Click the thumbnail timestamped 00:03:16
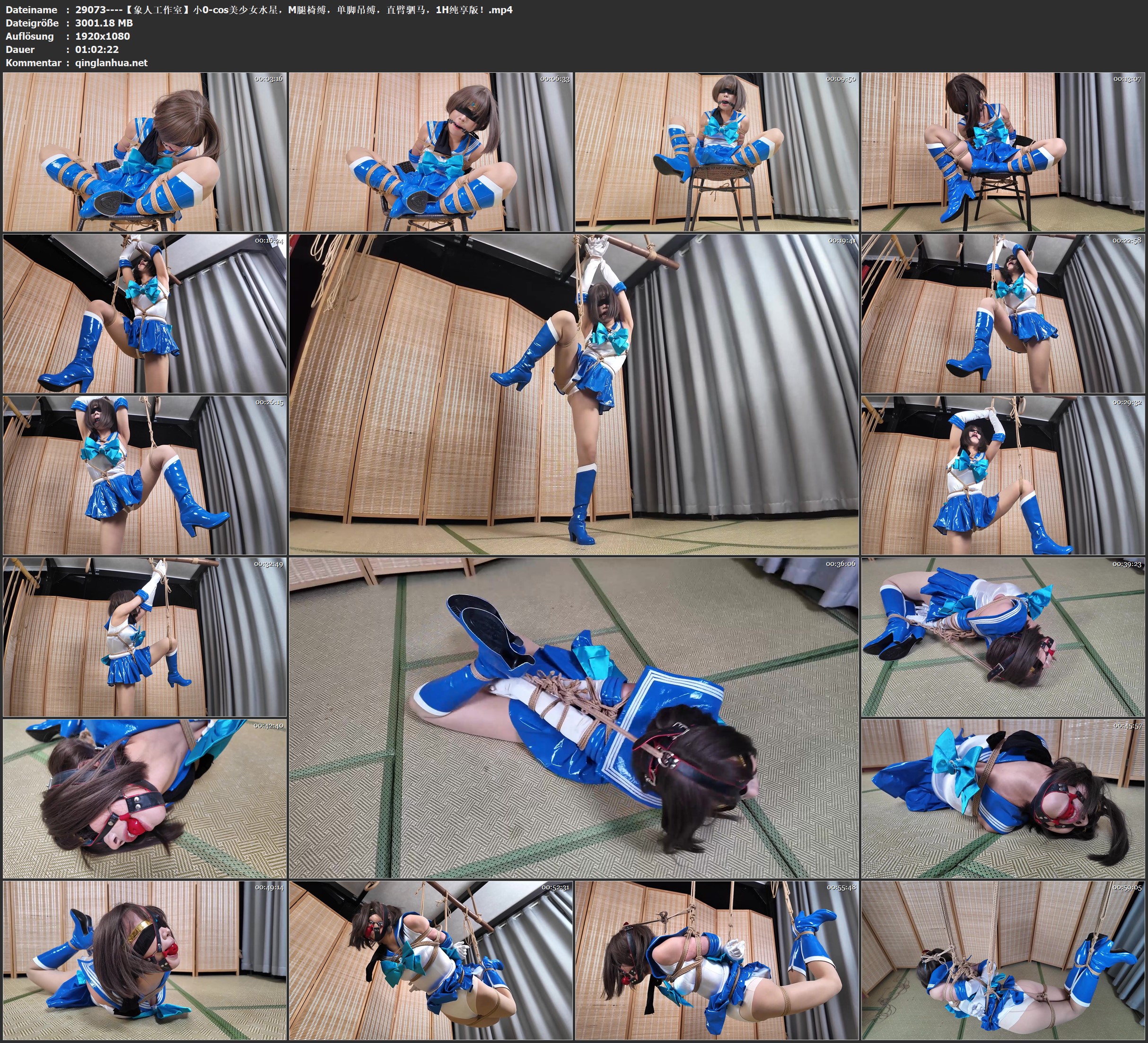Screen dimensions: 1148x1043 (145, 152)
